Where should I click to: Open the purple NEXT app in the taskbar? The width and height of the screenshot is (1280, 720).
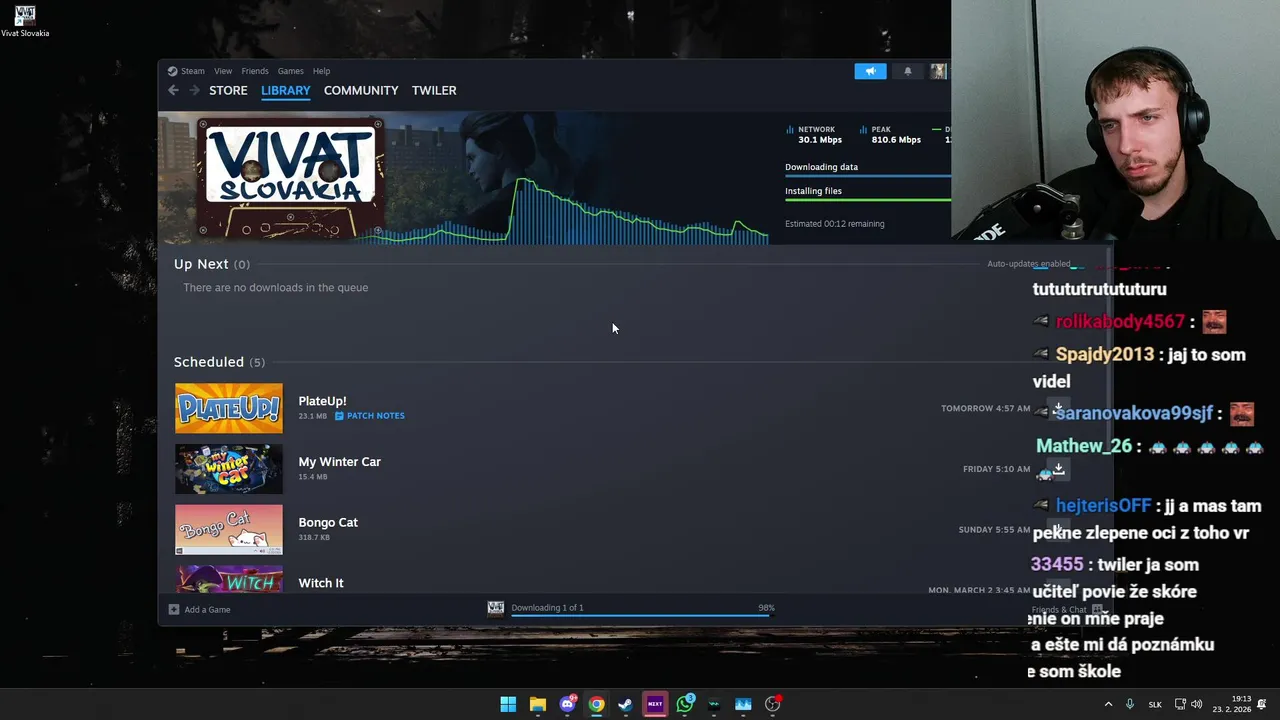click(x=655, y=704)
